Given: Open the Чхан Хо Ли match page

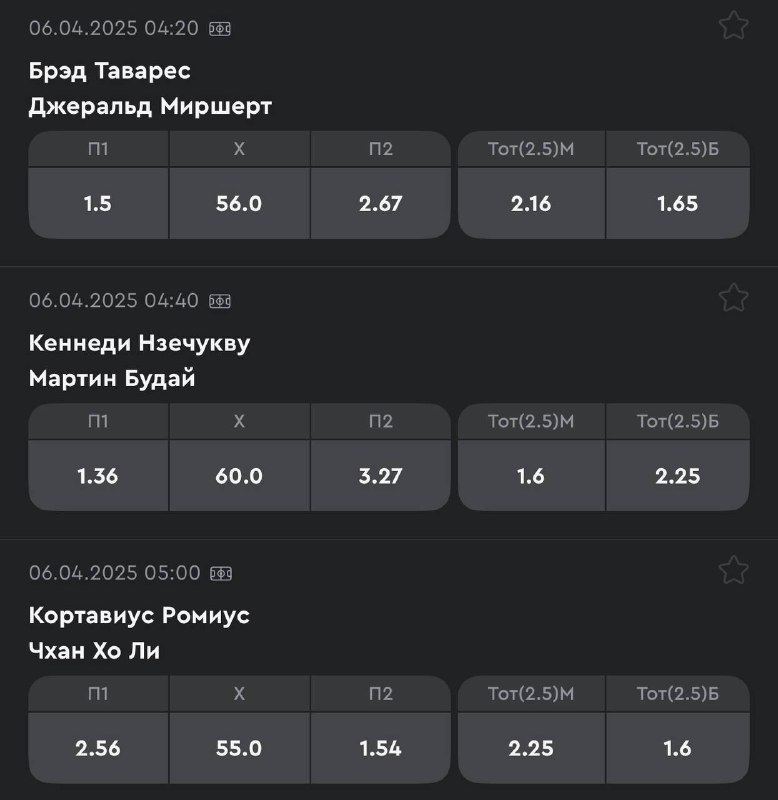Looking at the screenshot, I should (94, 651).
